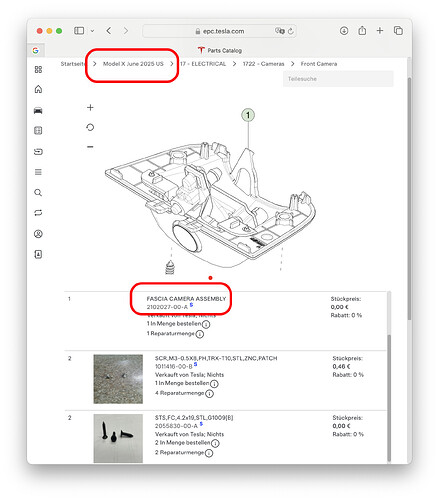Select FASCIA CAMERA ASSEMBLY part name
The height and width of the screenshot is (500, 439).
tap(186, 299)
